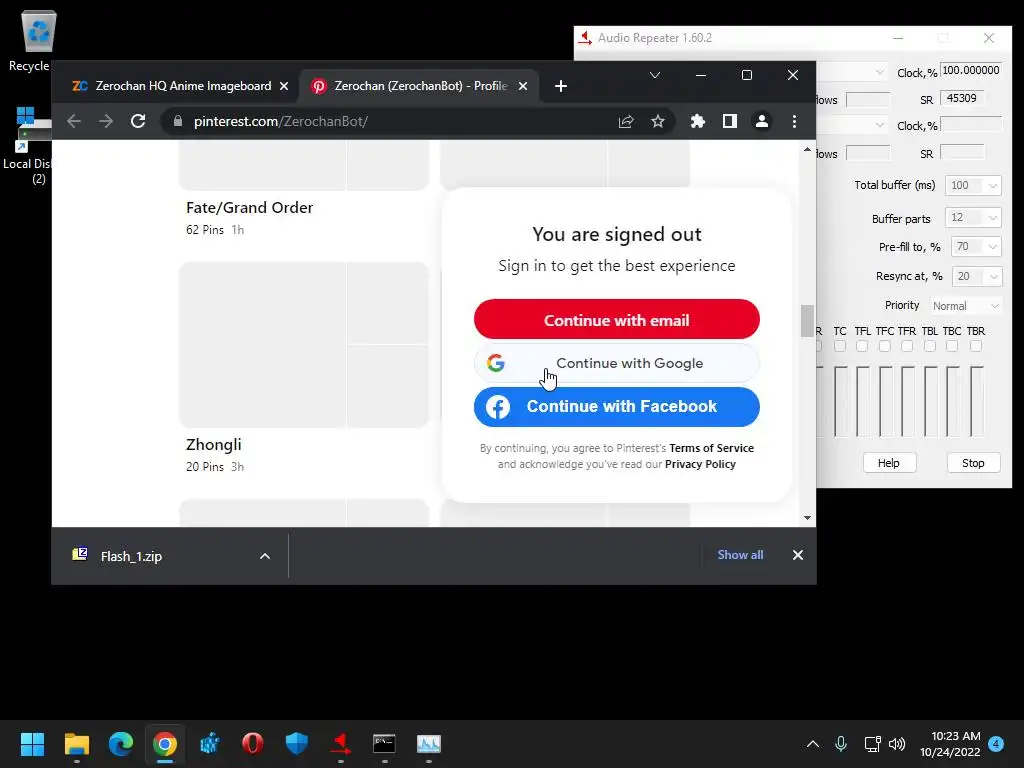
Task: Open File Explorer from the taskbar
Action: click(76, 744)
